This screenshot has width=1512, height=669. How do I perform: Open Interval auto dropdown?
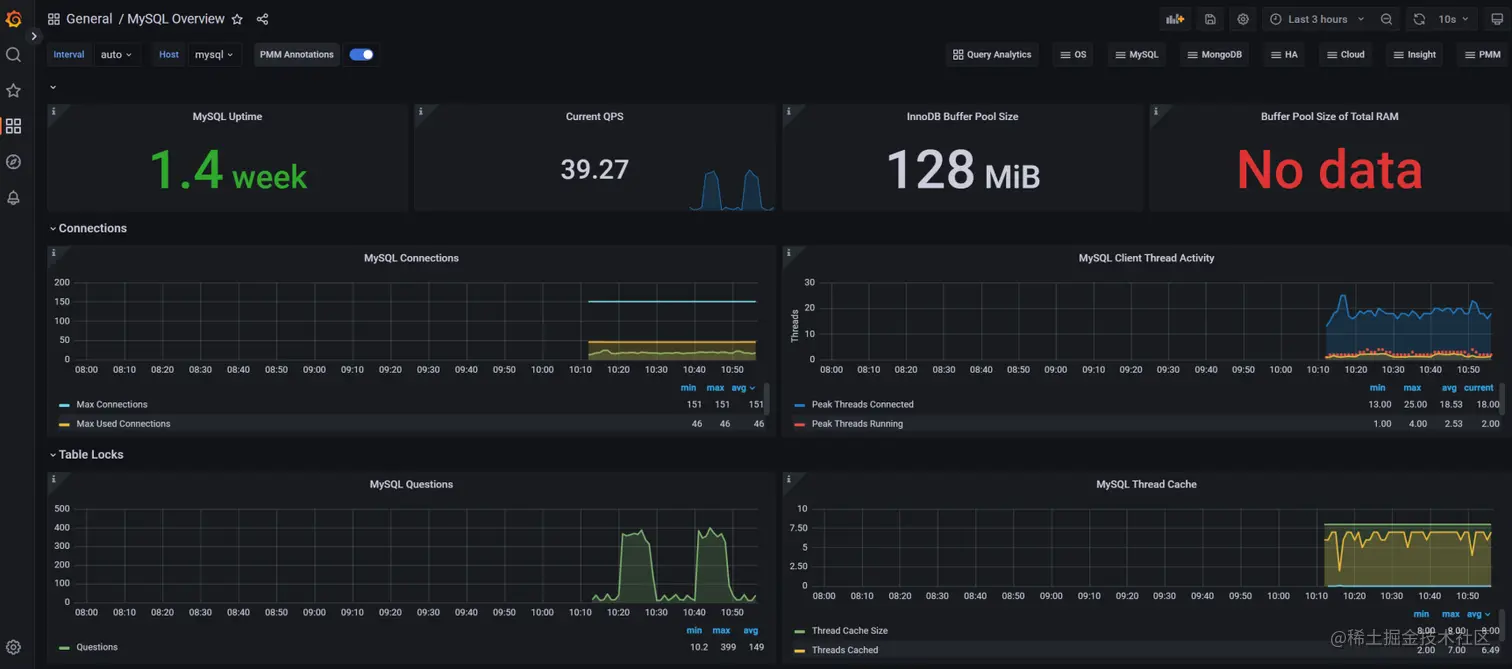coord(116,55)
